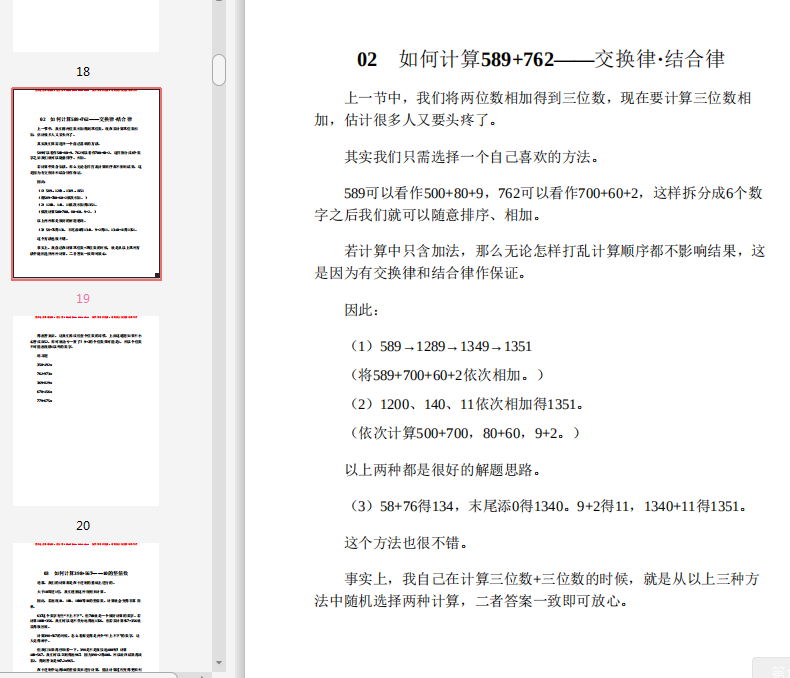790x678 pixels.
Task: Click the line 其实我们只需选择一个自己喜欢的方法
Action: point(472,157)
